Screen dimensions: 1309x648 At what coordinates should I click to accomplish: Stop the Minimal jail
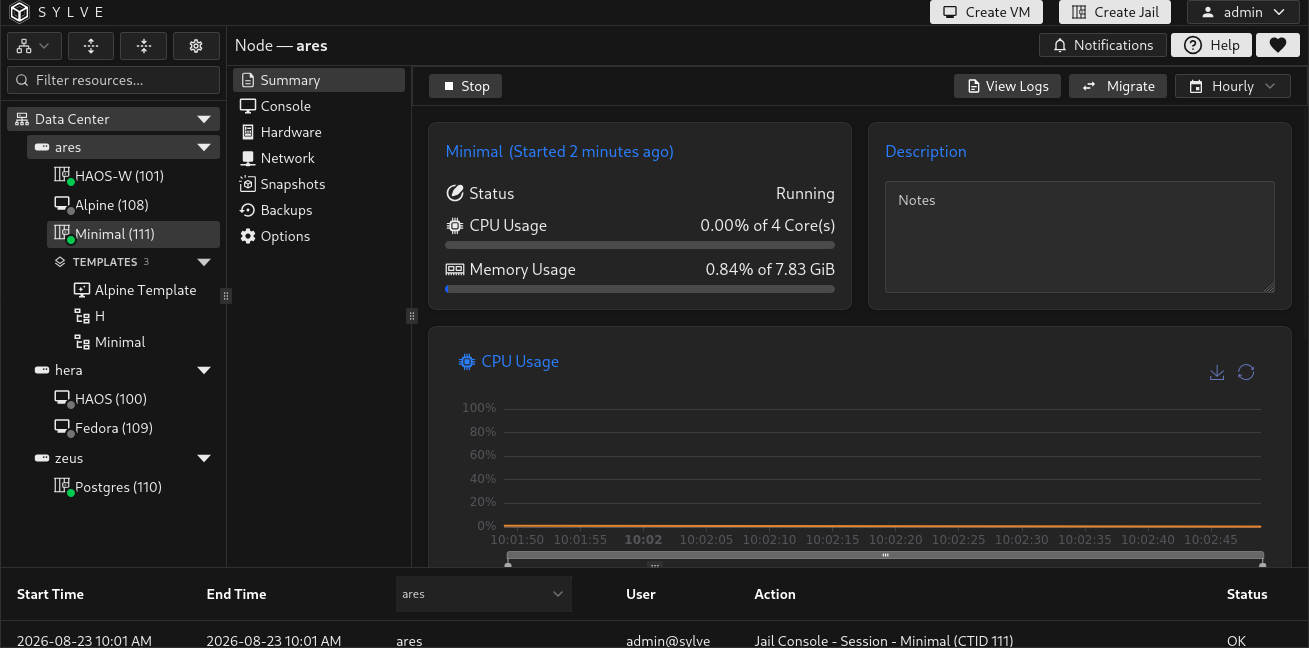click(465, 86)
